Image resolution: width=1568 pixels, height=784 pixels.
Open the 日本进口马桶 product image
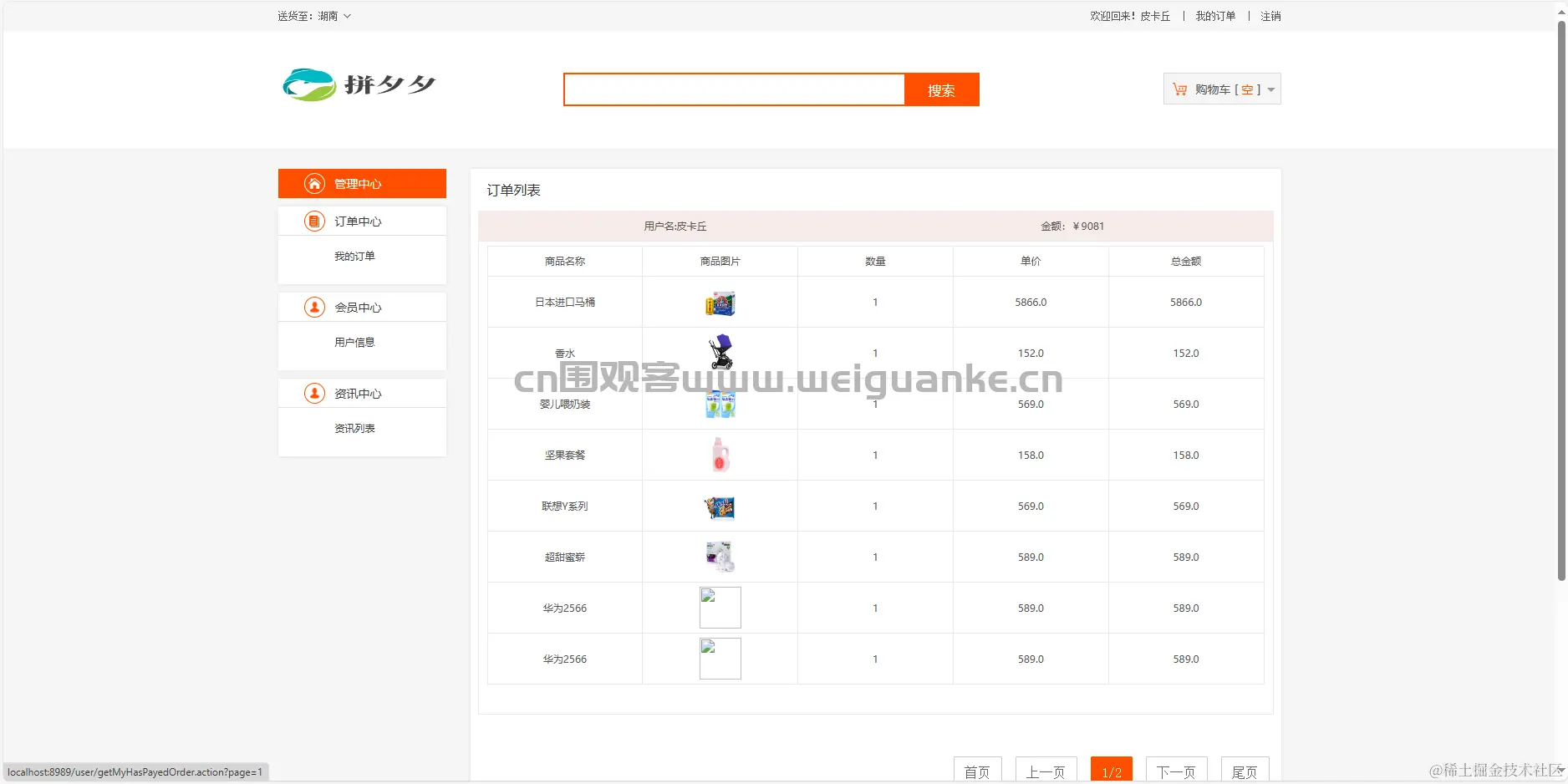720,303
